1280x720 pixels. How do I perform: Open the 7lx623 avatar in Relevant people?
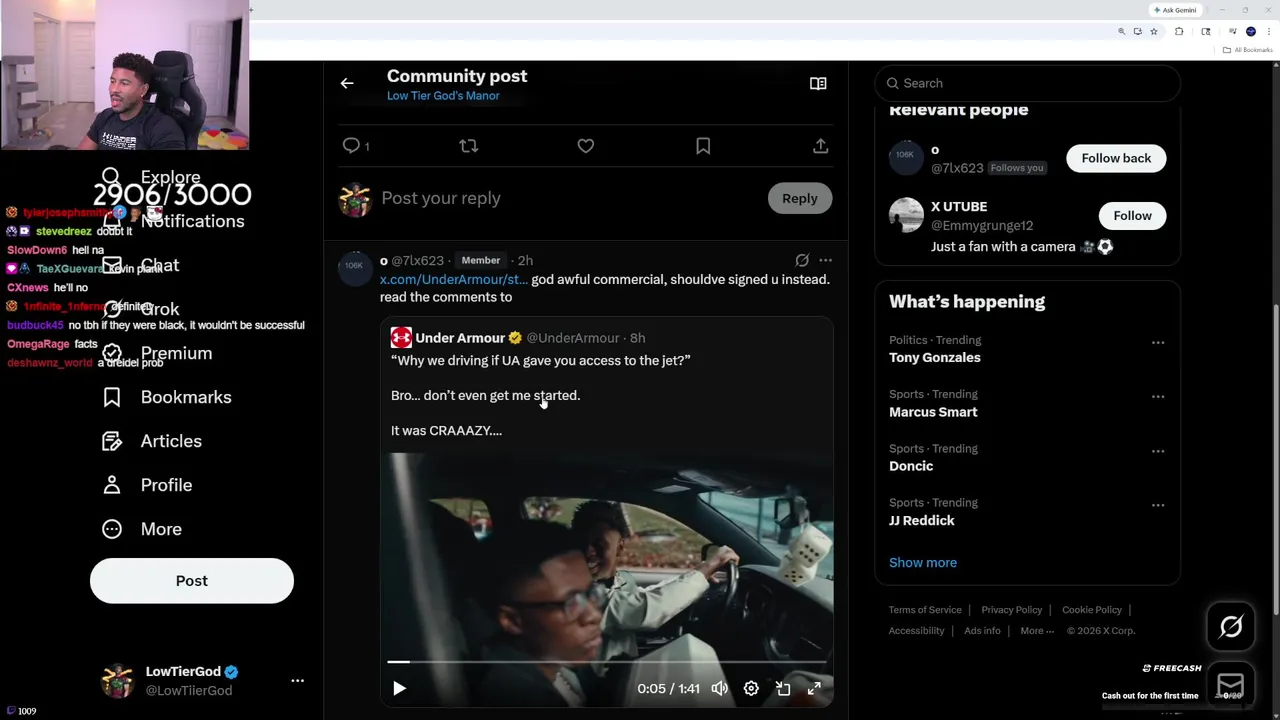pyautogui.click(x=906, y=158)
